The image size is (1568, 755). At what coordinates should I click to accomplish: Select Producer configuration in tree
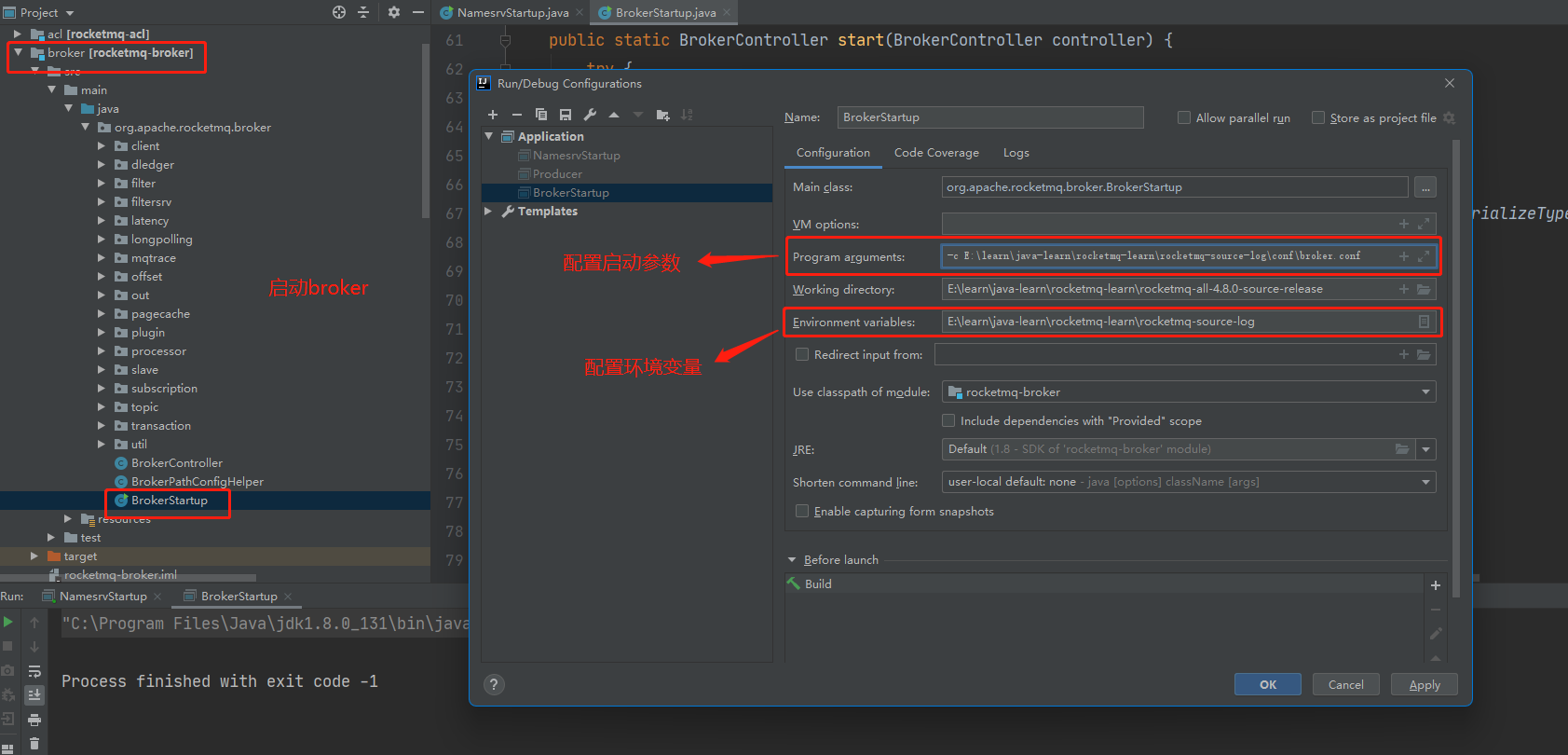point(557,174)
